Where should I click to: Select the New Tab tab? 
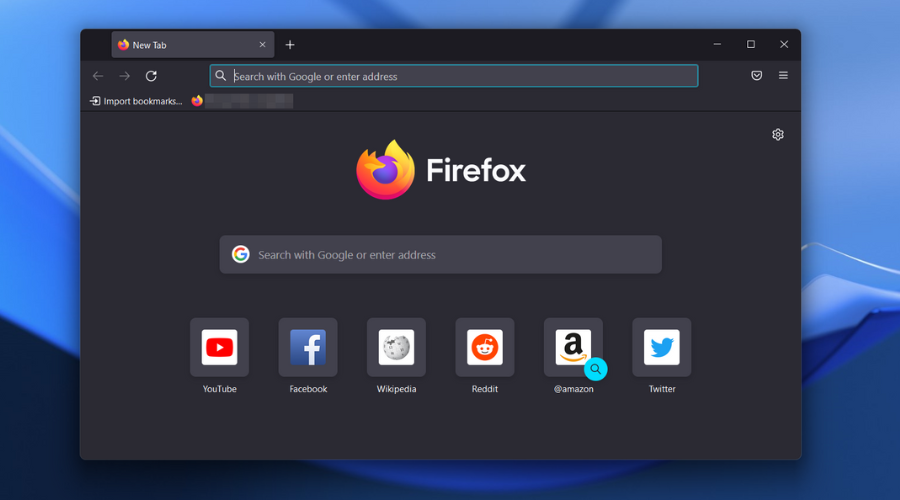tap(192, 45)
